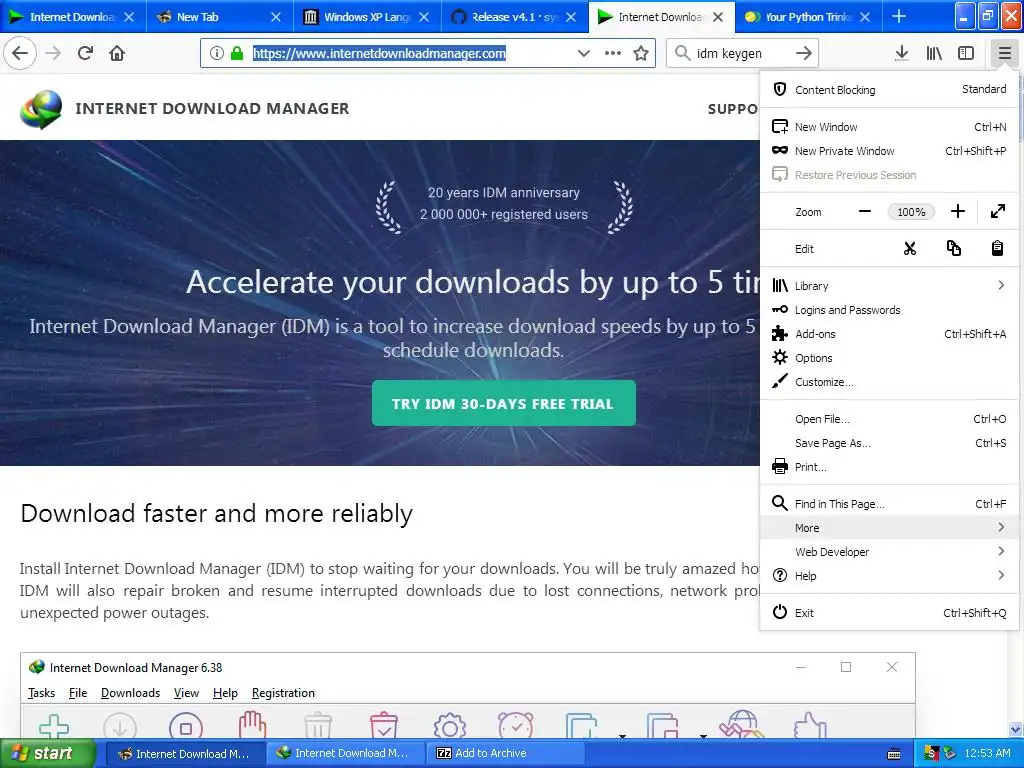Click the IDM delete completed icon
The width and height of the screenshot is (1024, 768).
click(383, 725)
